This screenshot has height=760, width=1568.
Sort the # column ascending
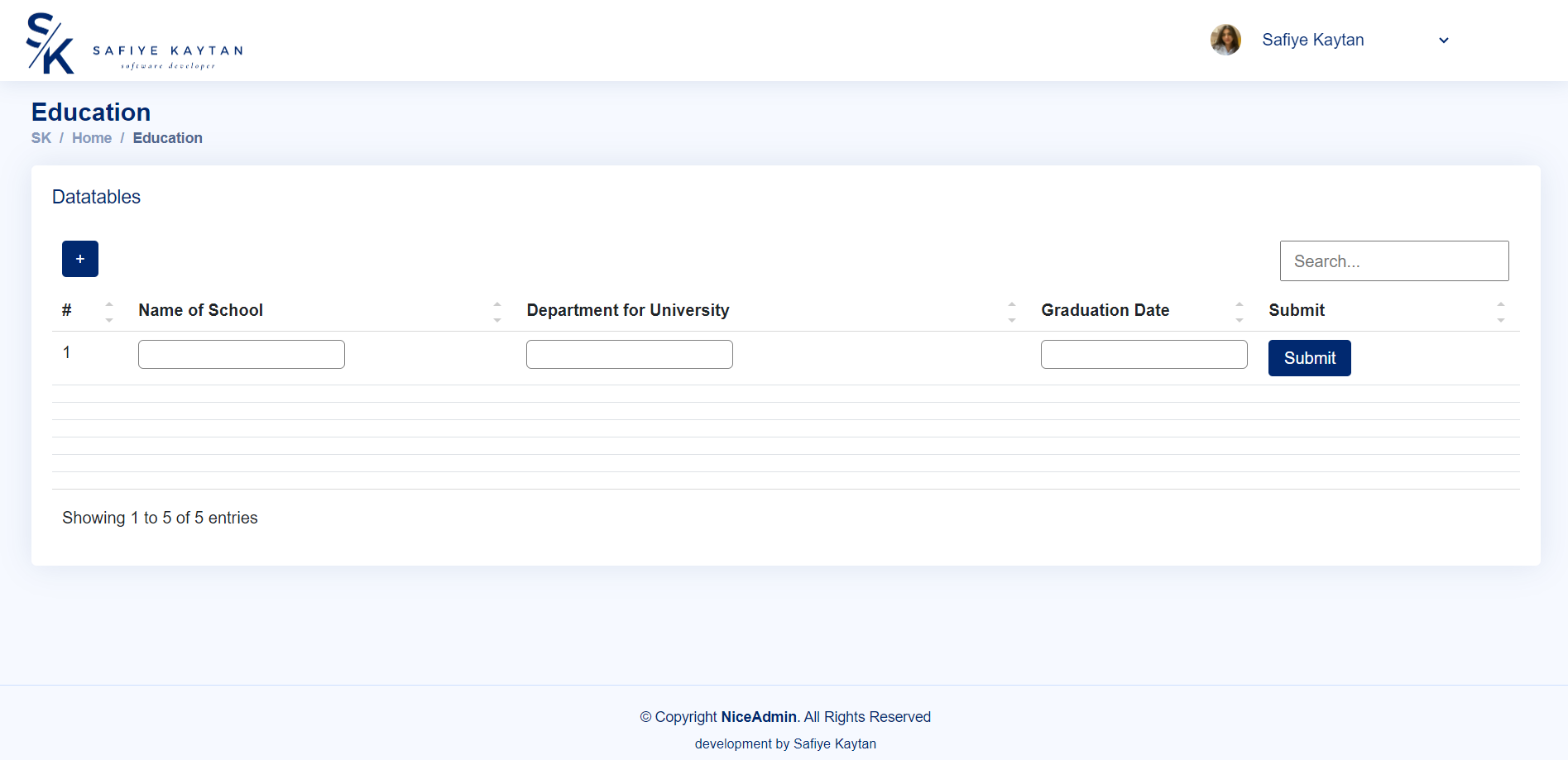pyautogui.click(x=109, y=304)
